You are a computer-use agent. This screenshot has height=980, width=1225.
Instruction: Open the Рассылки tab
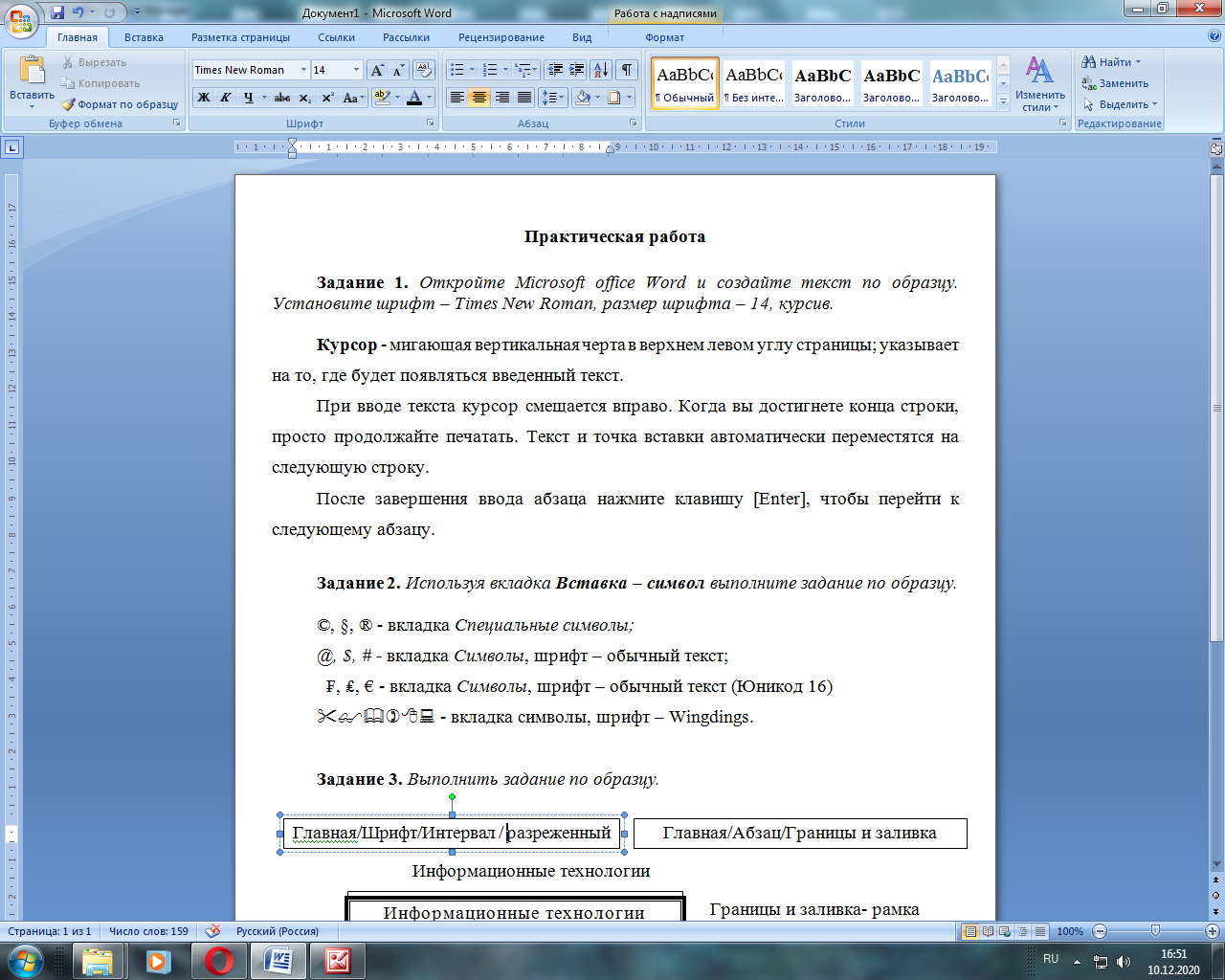click(x=406, y=37)
